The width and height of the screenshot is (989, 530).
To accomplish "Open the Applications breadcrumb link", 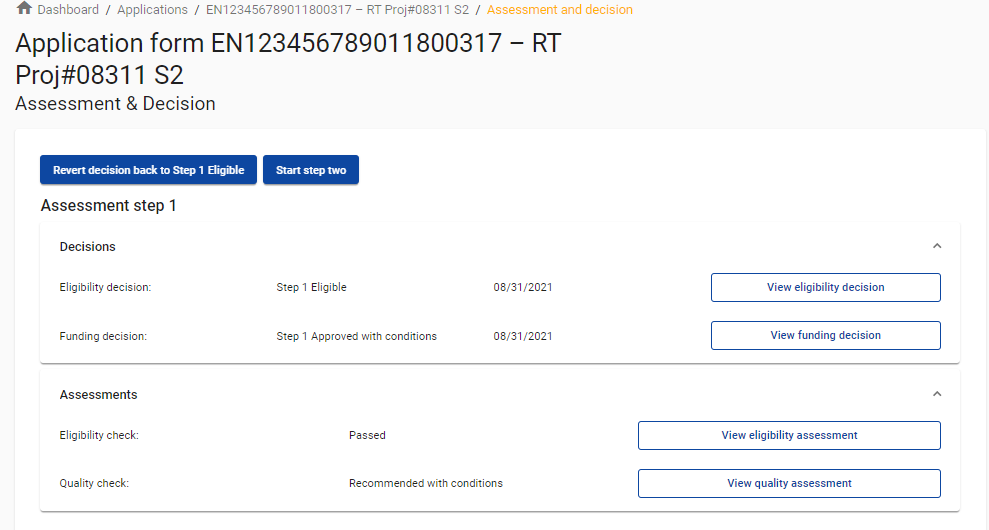I will 152,10.
